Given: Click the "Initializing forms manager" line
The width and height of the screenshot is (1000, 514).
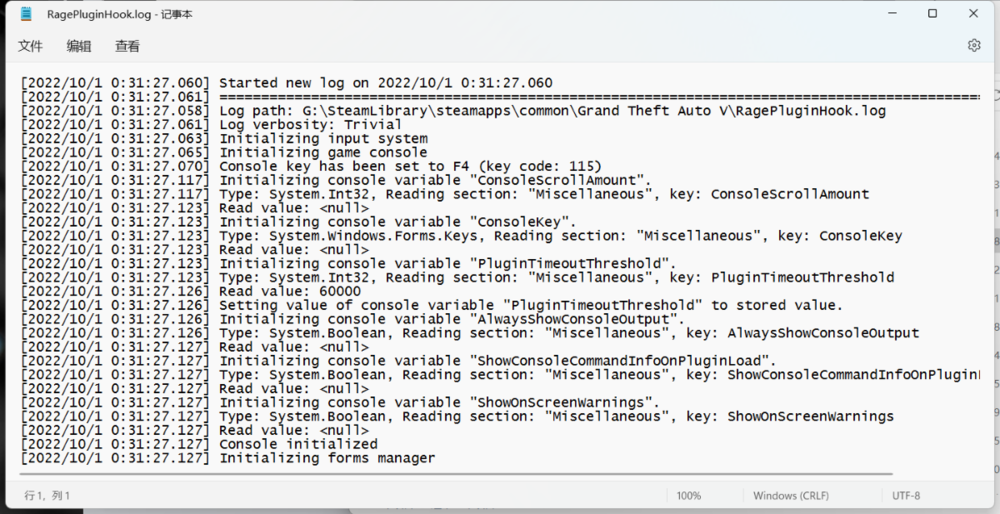Looking at the screenshot, I should 327,458.
